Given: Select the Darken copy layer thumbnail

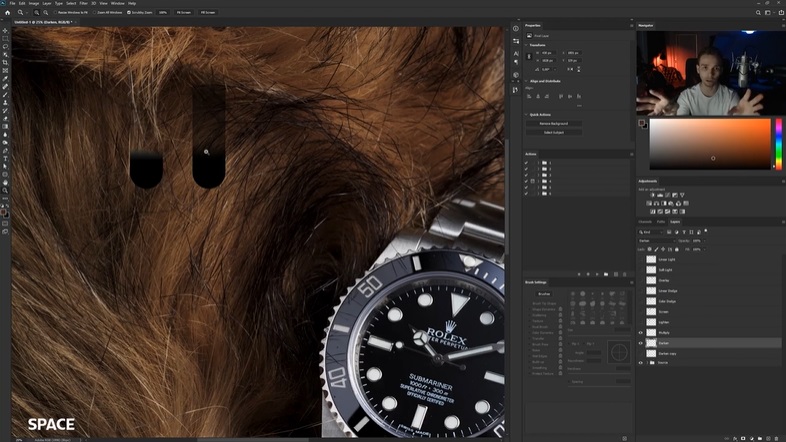Looking at the screenshot, I should (x=651, y=354).
